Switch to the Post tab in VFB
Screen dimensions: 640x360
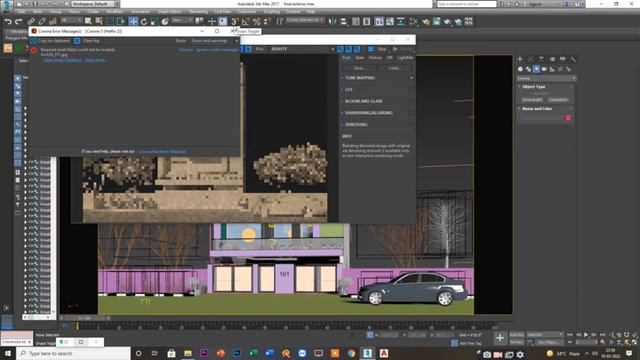pos(346,58)
